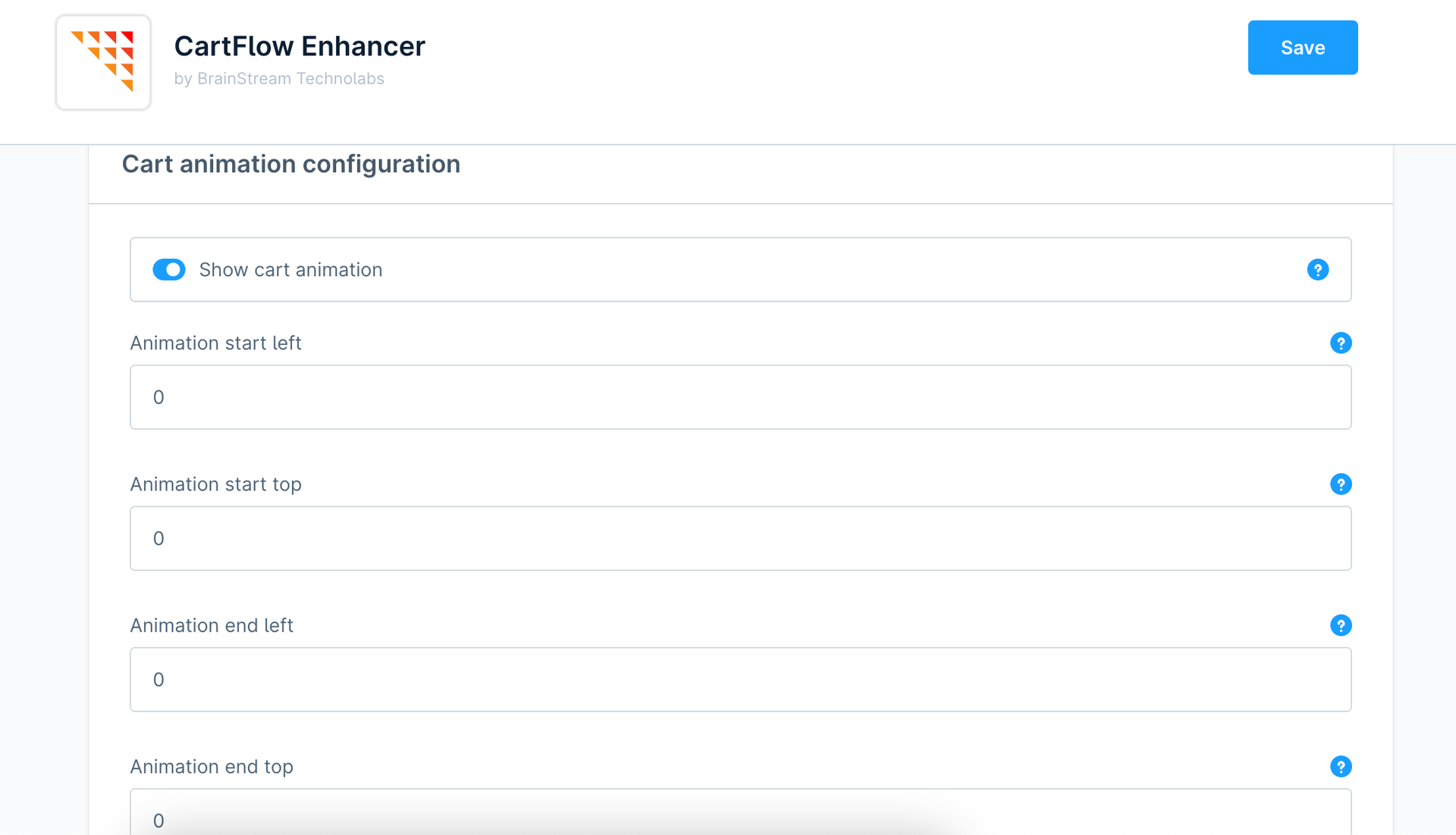This screenshot has height=835, width=1456.
Task: Select the Animation end left label
Action: 211,625
